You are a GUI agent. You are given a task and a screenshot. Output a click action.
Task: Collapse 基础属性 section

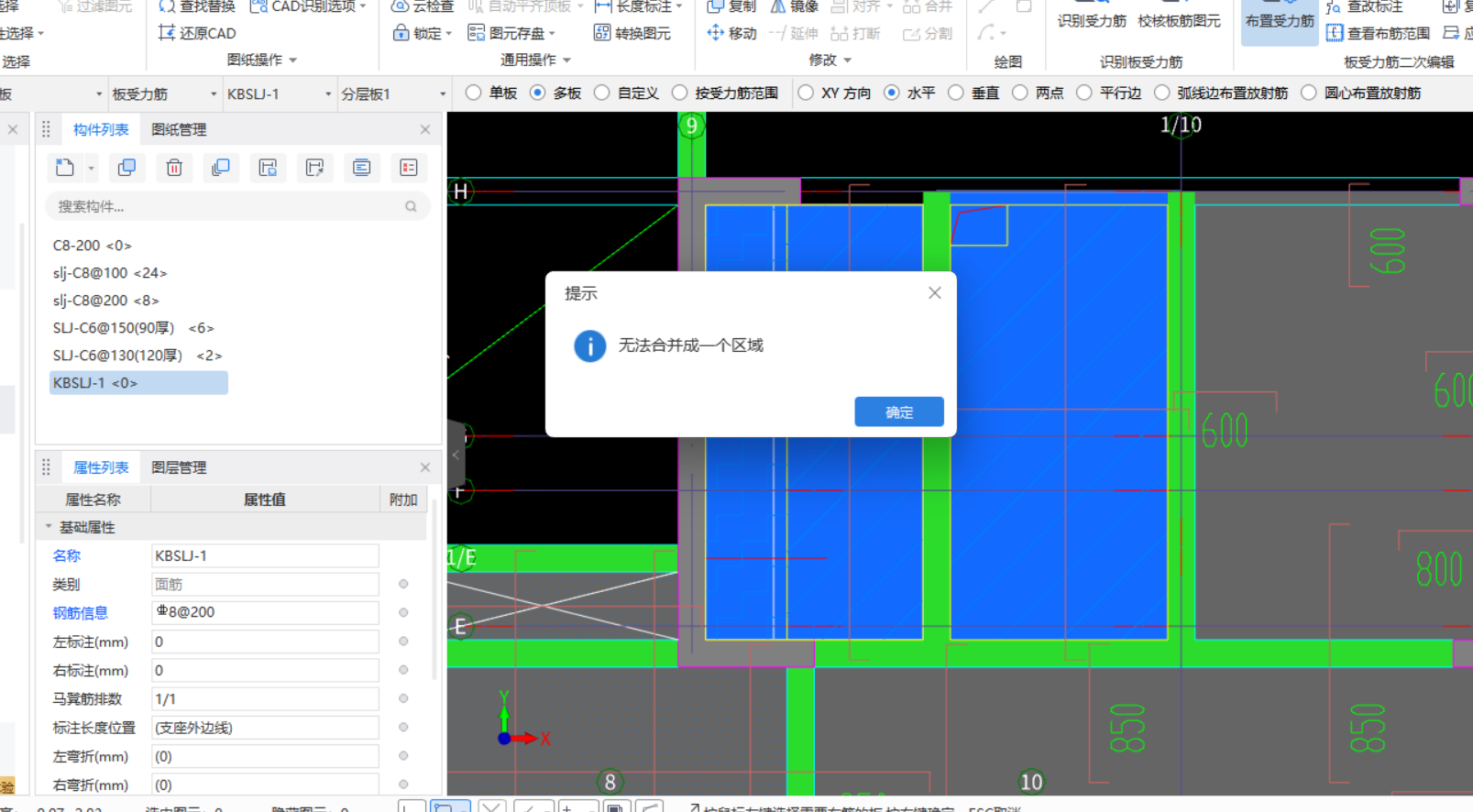tap(49, 527)
